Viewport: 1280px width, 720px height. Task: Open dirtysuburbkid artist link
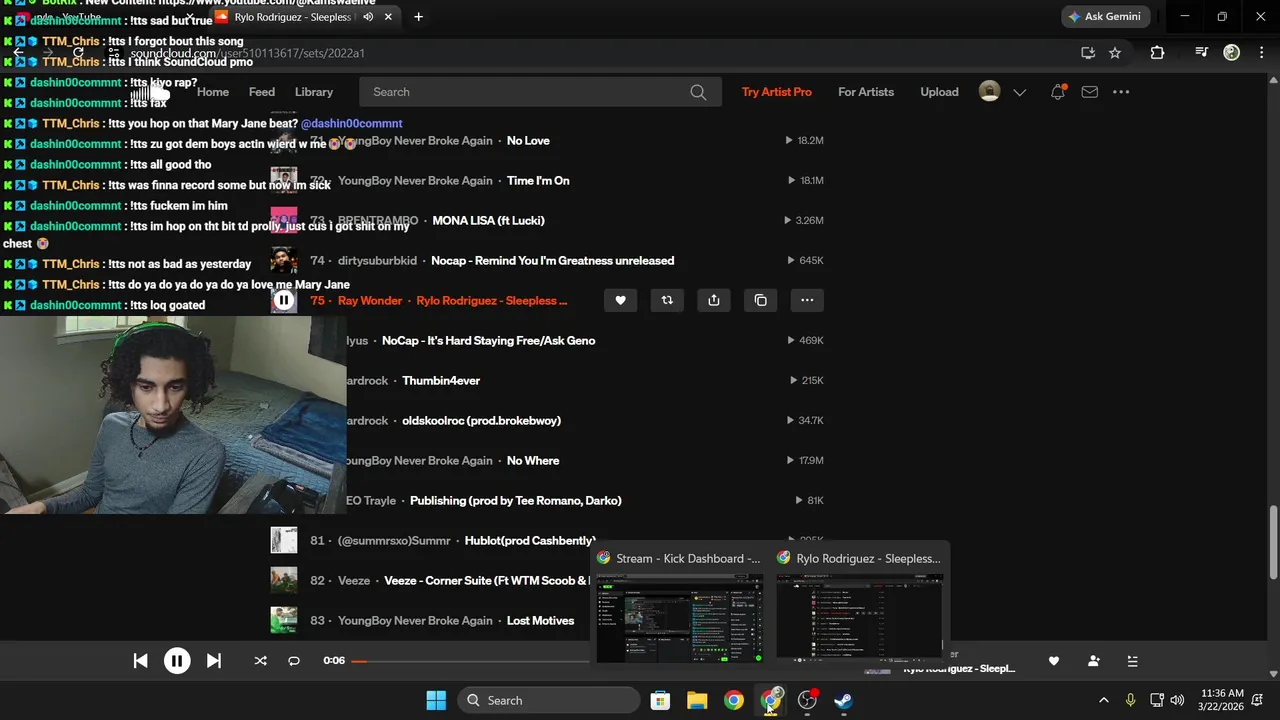(377, 261)
